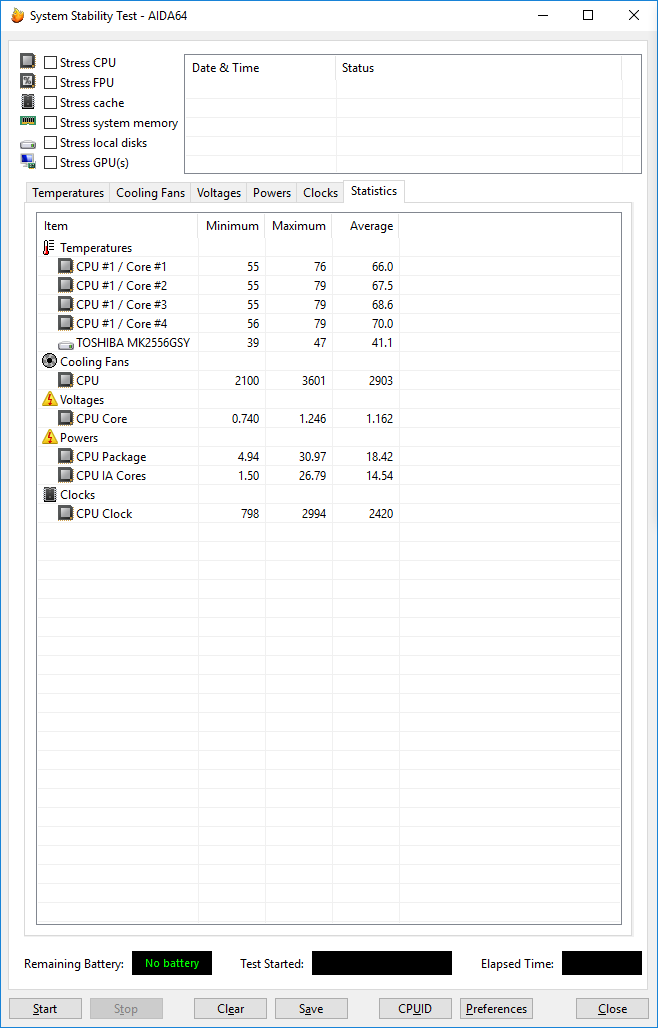This screenshot has height=1029, width=658.
Task: Click the Status log column header
Action: pyautogui.click(x=479, y=68)
